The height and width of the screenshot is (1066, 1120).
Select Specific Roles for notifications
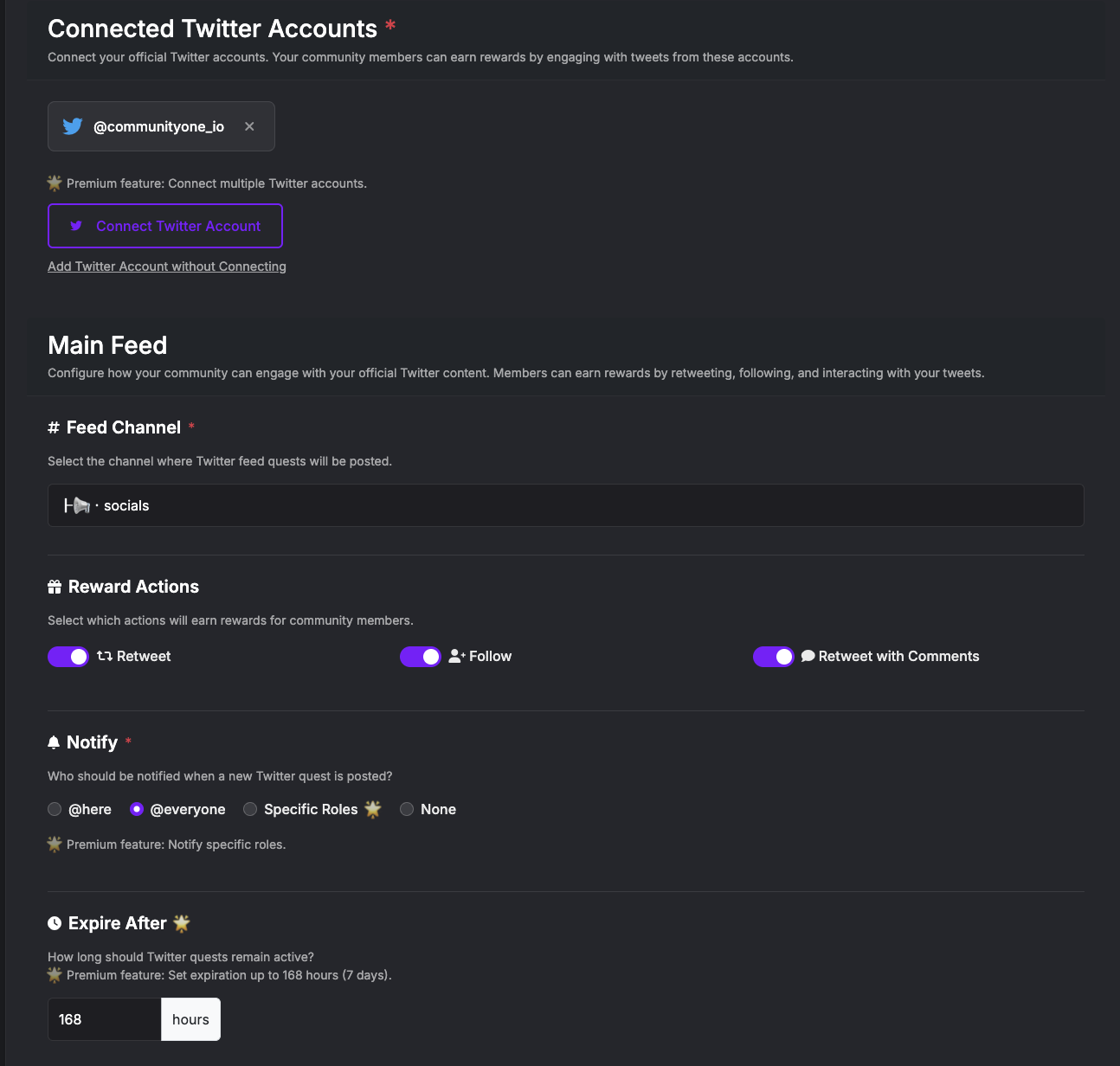[250, 809]
